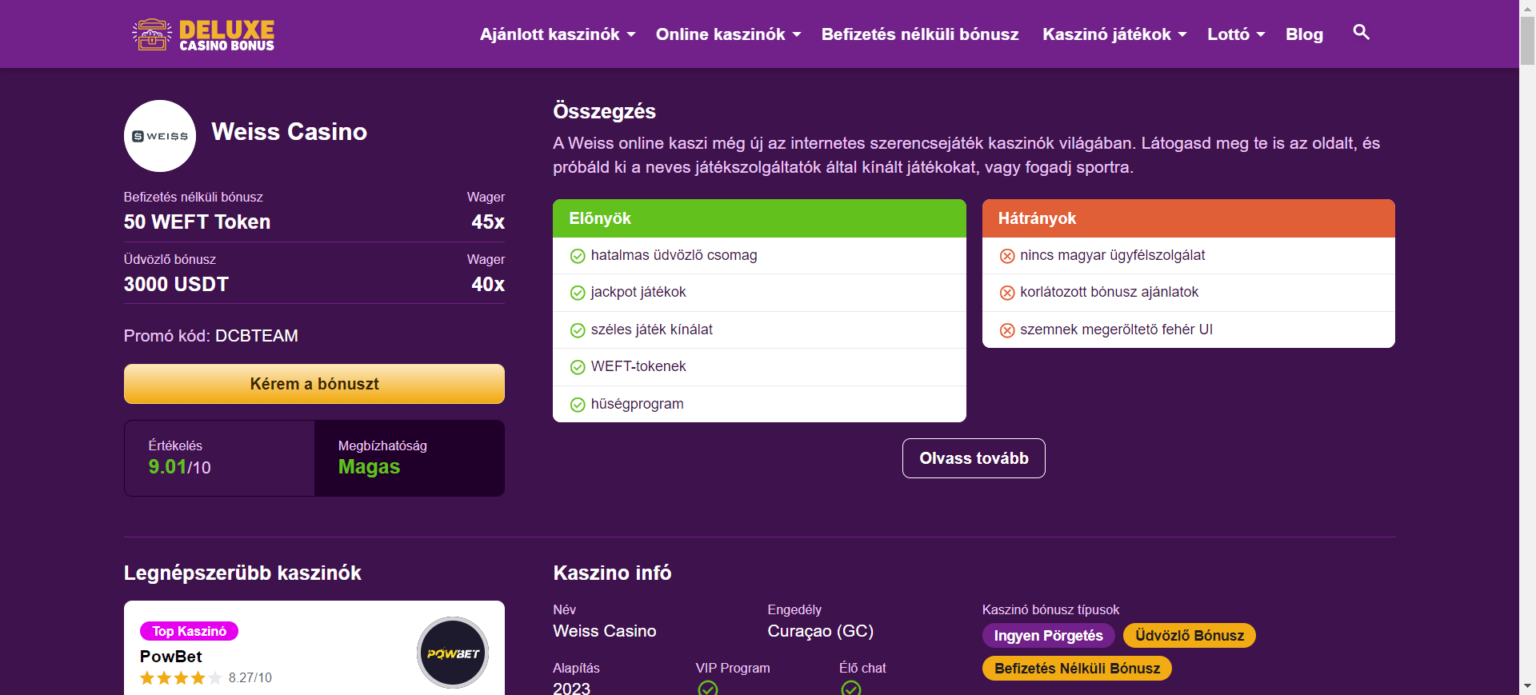The height and width of the screenshot is (695, 1536).
Task: Open the search magnifier icon
Action: pos(1360,33)
